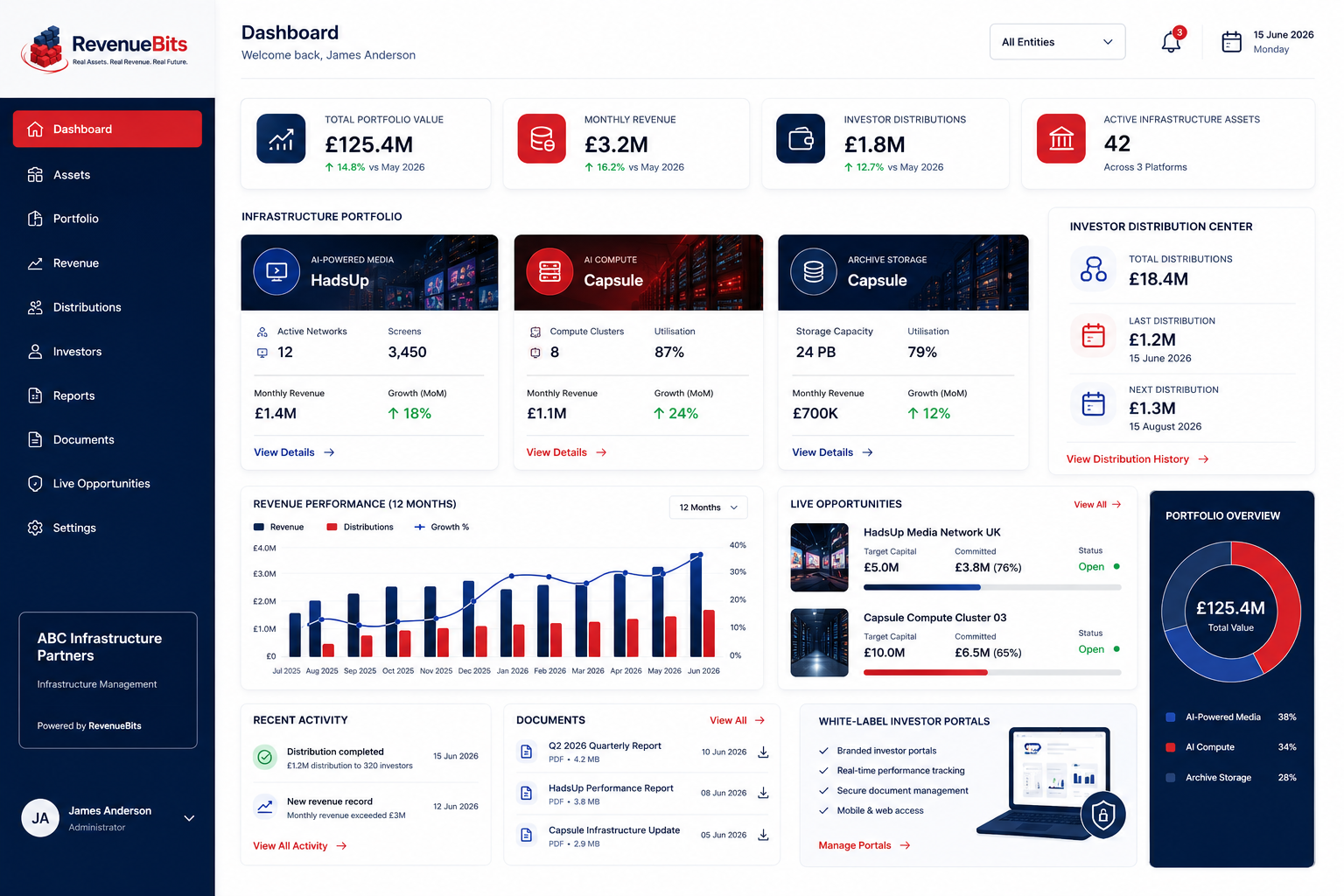Open Assets in the sidebar

[x=108, y=175]
